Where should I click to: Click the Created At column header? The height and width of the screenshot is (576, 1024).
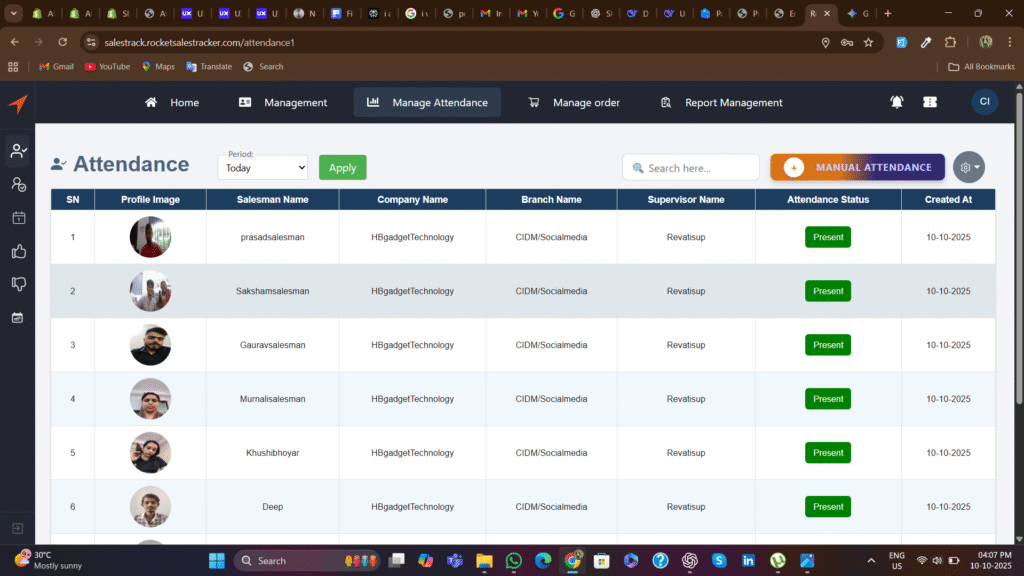948,200
